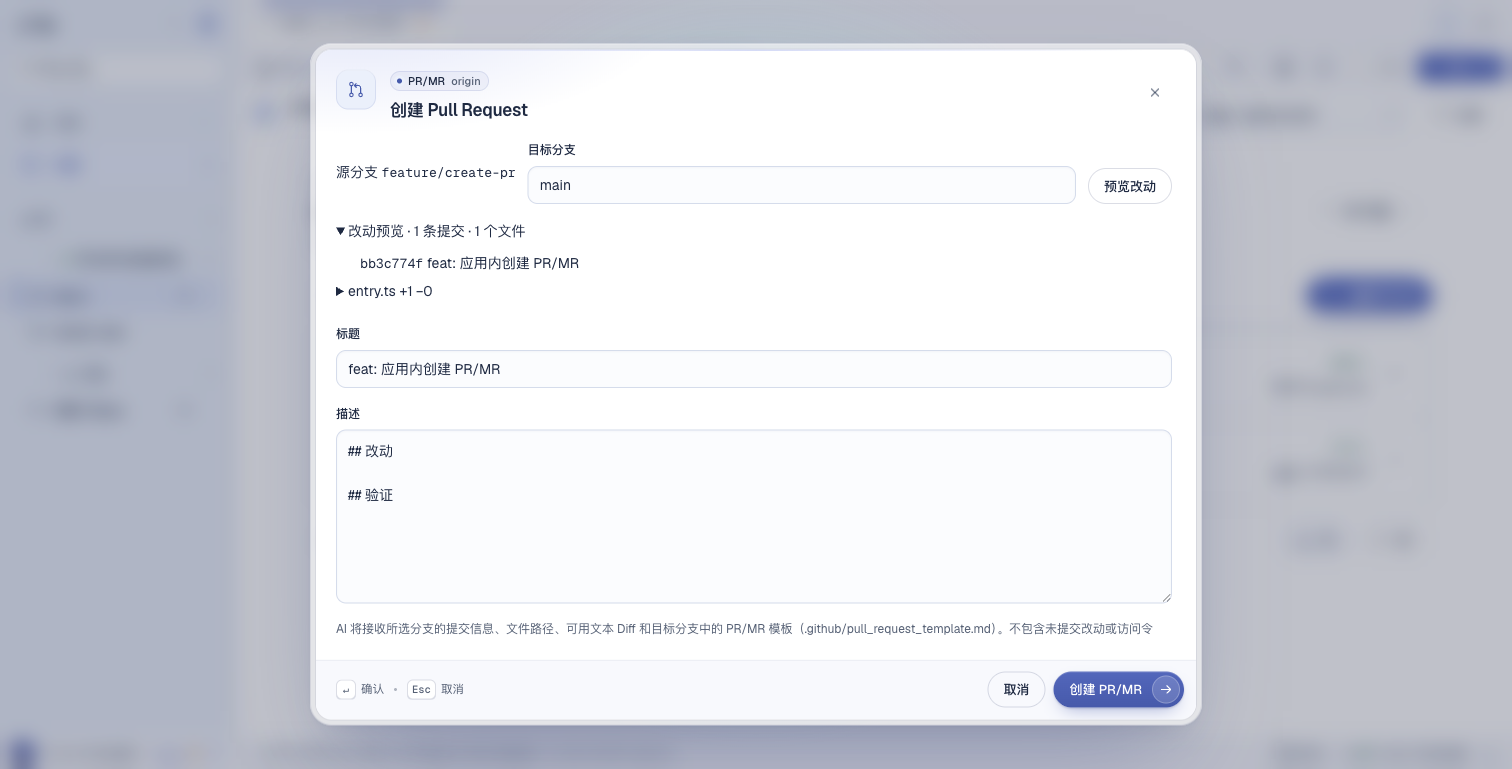
Task: Close the Create Pull Request dialog
Action: (1155, 92)
